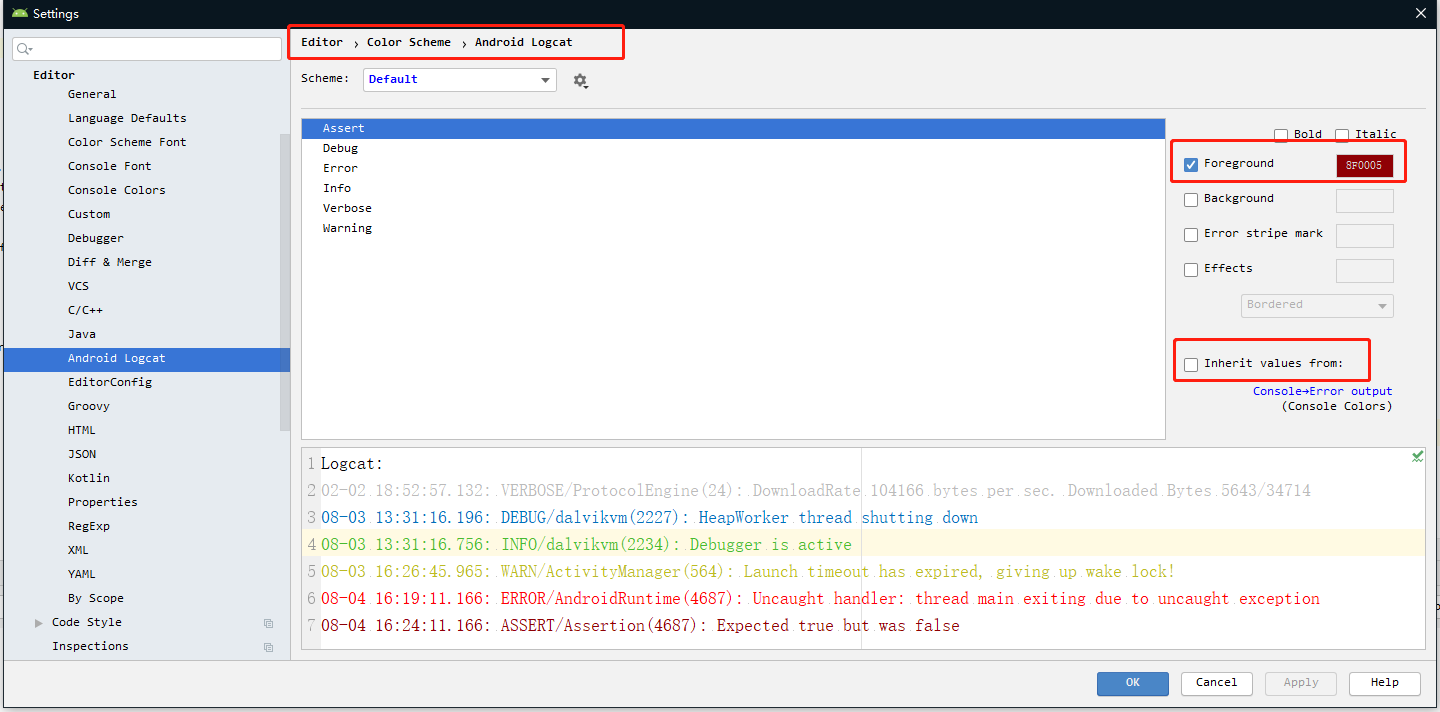
Task: Select Java in the settings tree
Action: tap(82, 334)
